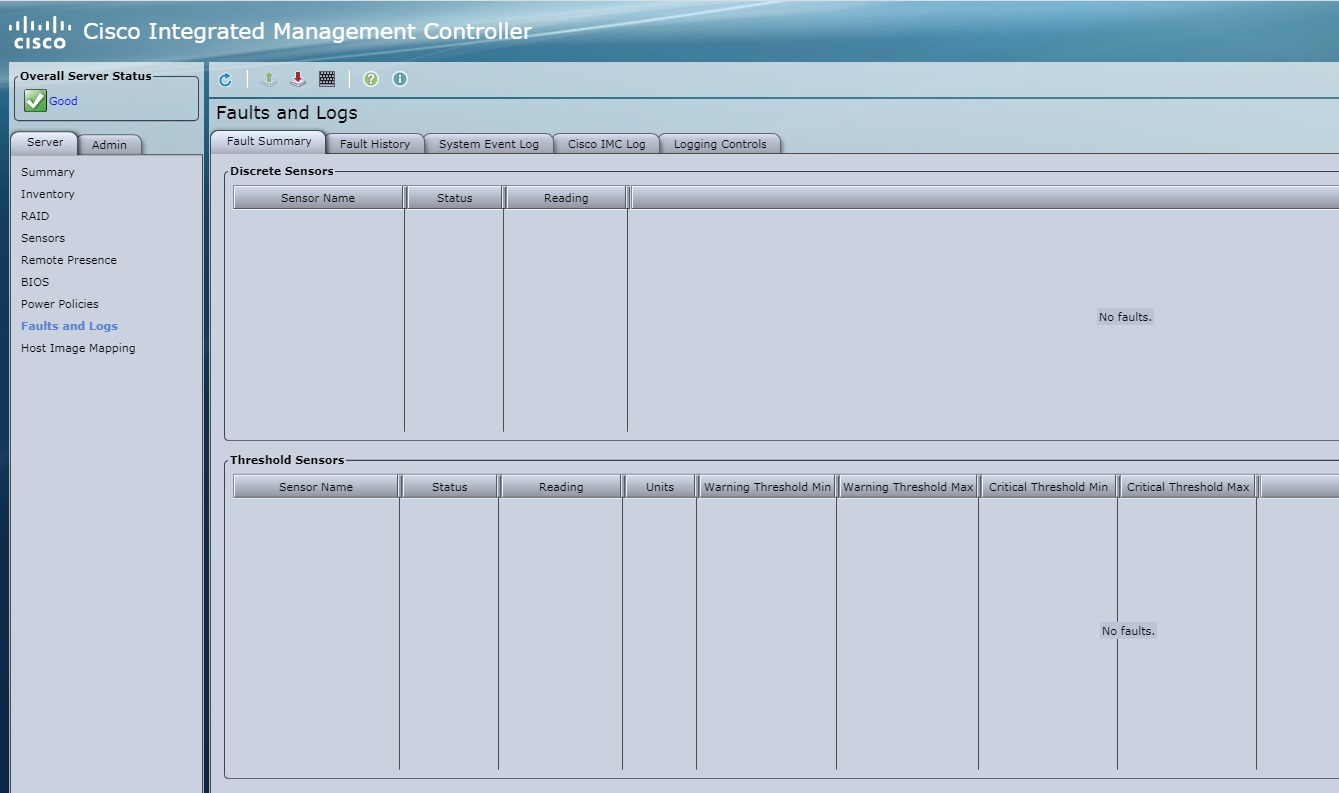Screen dimensions: 1339x793
Task: Open the Good server status link
Action: pos(63,101)
